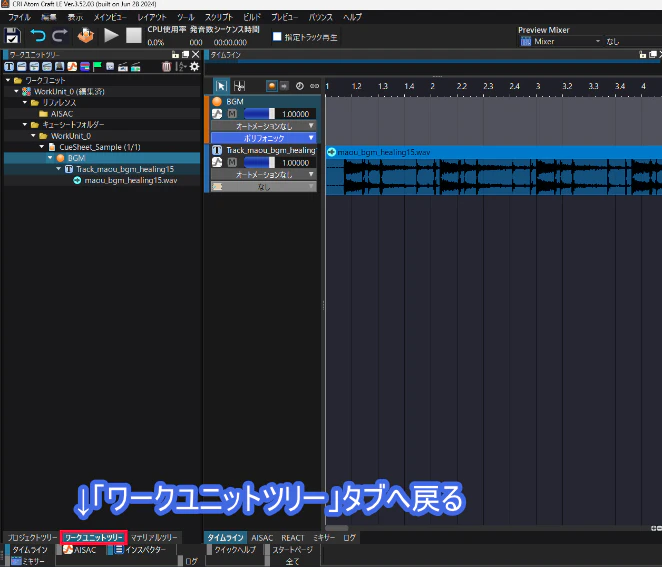
Task: Open tree settings gear icon
Action: [194, 66]
